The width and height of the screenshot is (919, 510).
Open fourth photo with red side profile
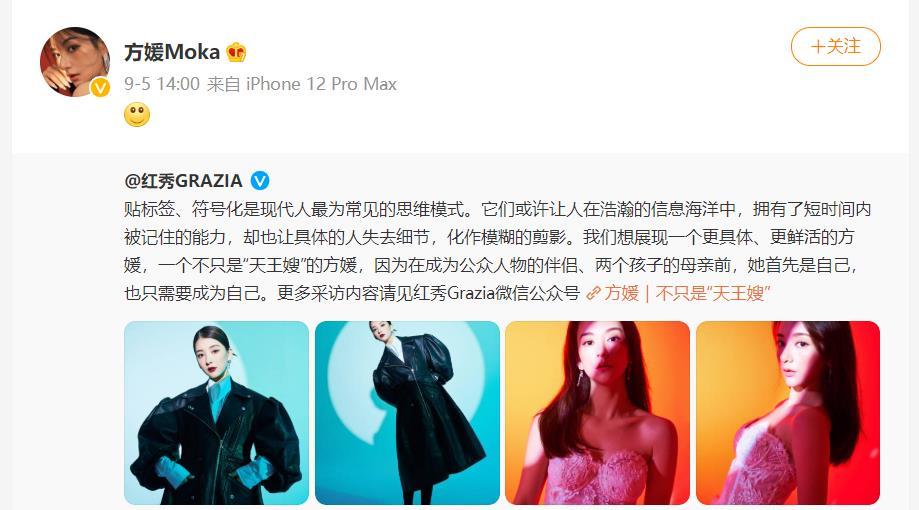click(788, 413)
